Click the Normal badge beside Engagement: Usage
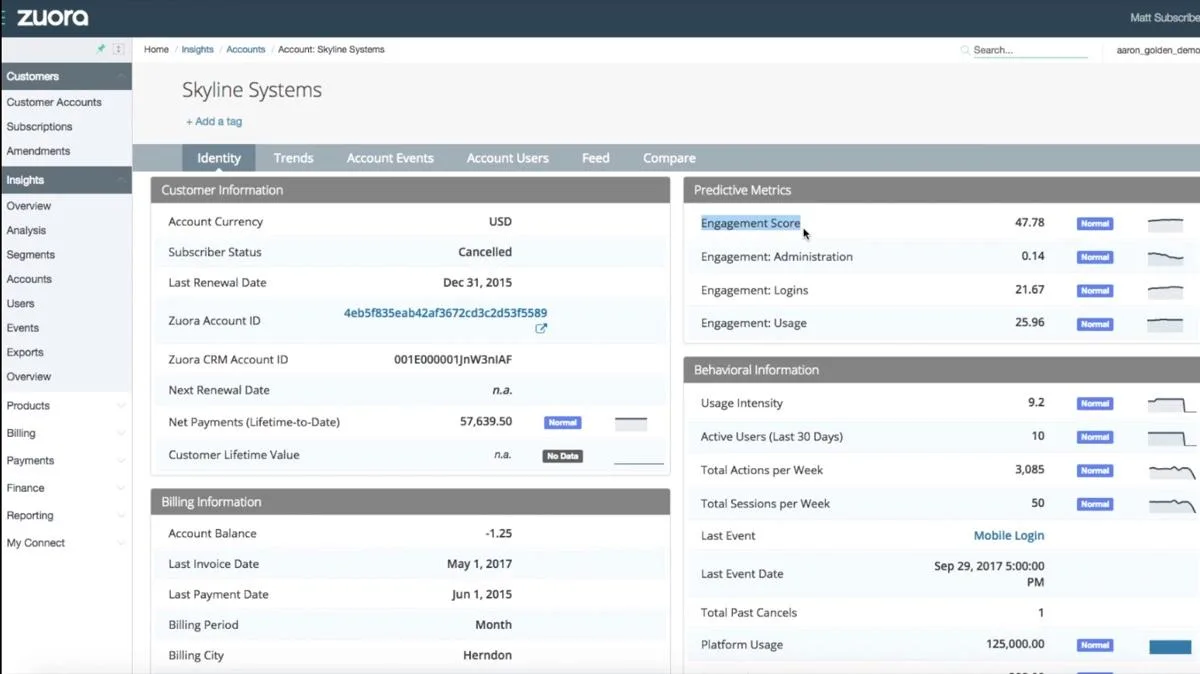Viewport: 1200px width, 674px height. [x=1095, y=324]
